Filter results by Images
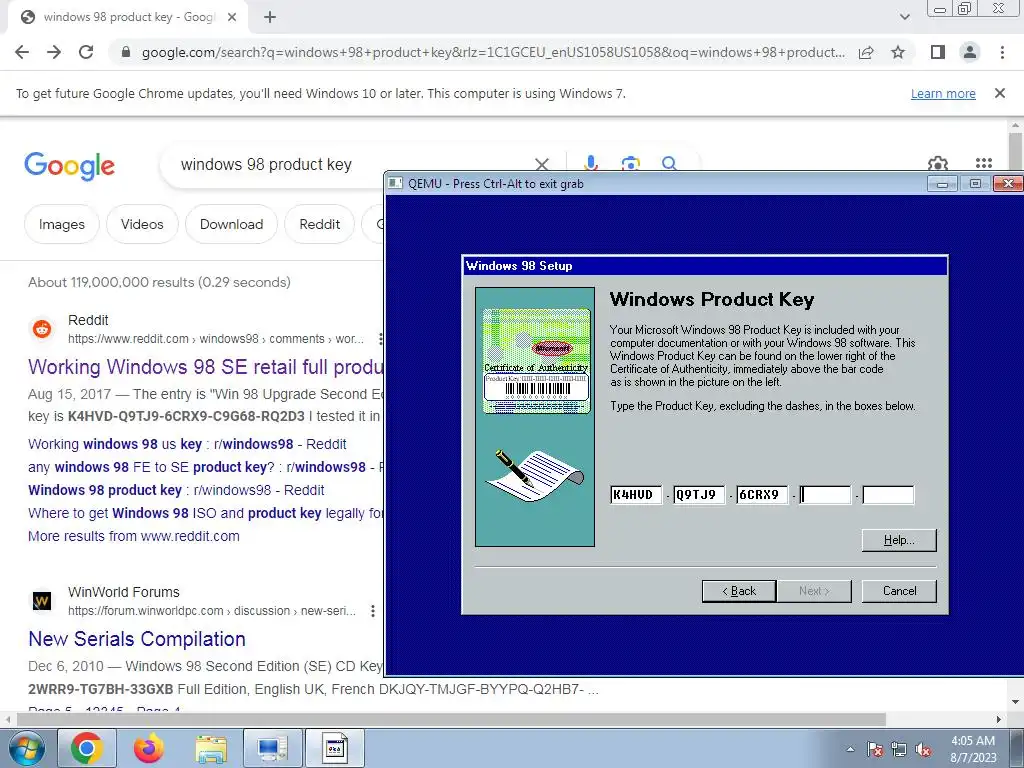 61,224
